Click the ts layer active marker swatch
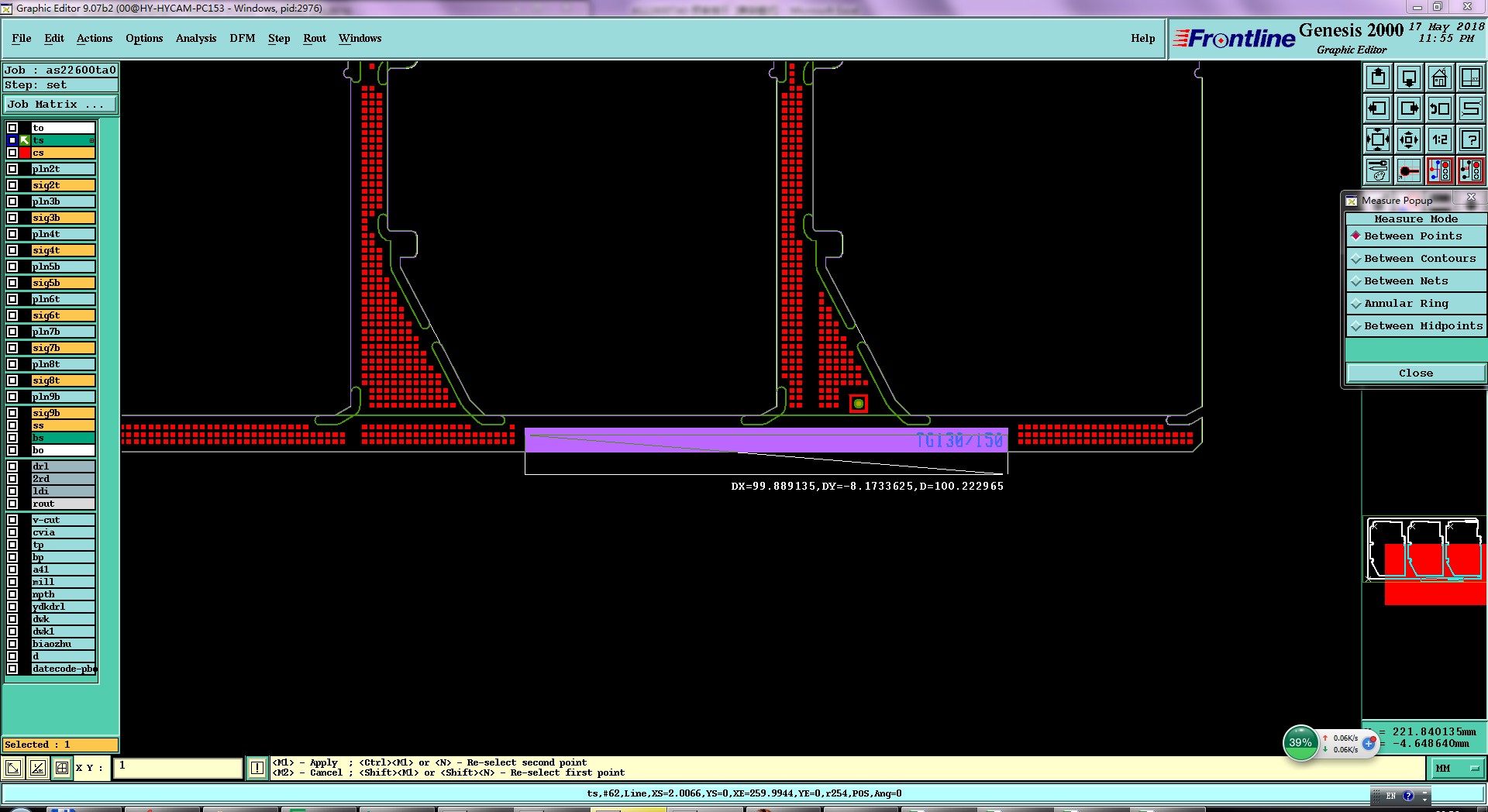1488x812 pixels. click(25, 140)
